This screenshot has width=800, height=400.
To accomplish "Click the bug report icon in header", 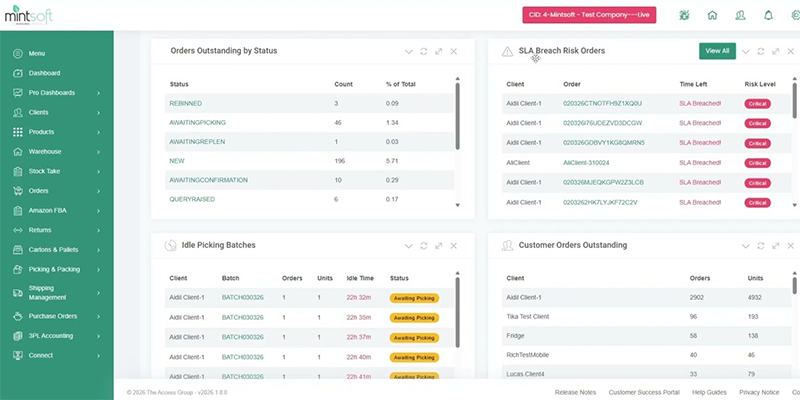I will pyautogui.click(x=684, y=15).
